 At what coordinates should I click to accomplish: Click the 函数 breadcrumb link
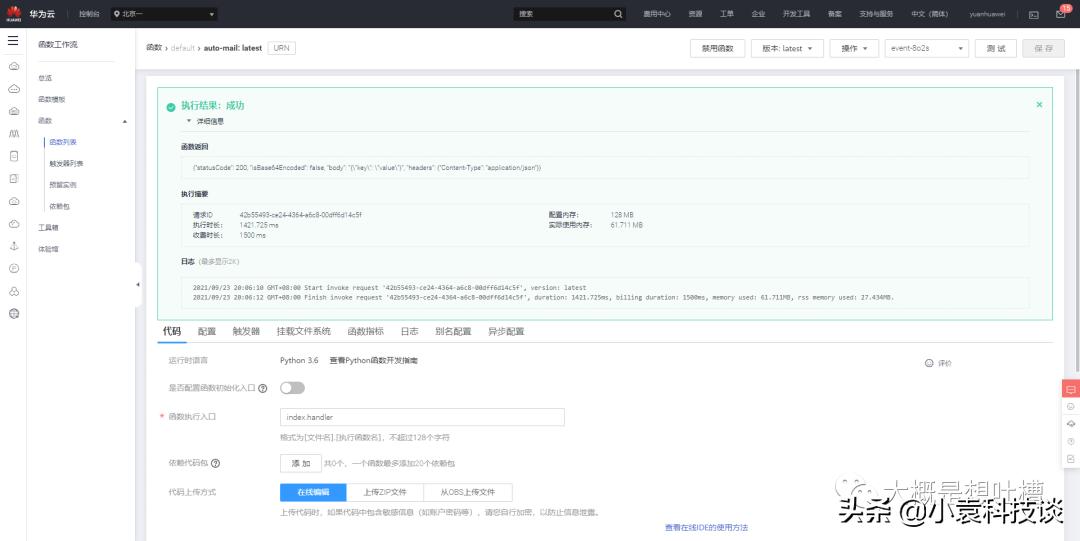[x=154, y=48]
